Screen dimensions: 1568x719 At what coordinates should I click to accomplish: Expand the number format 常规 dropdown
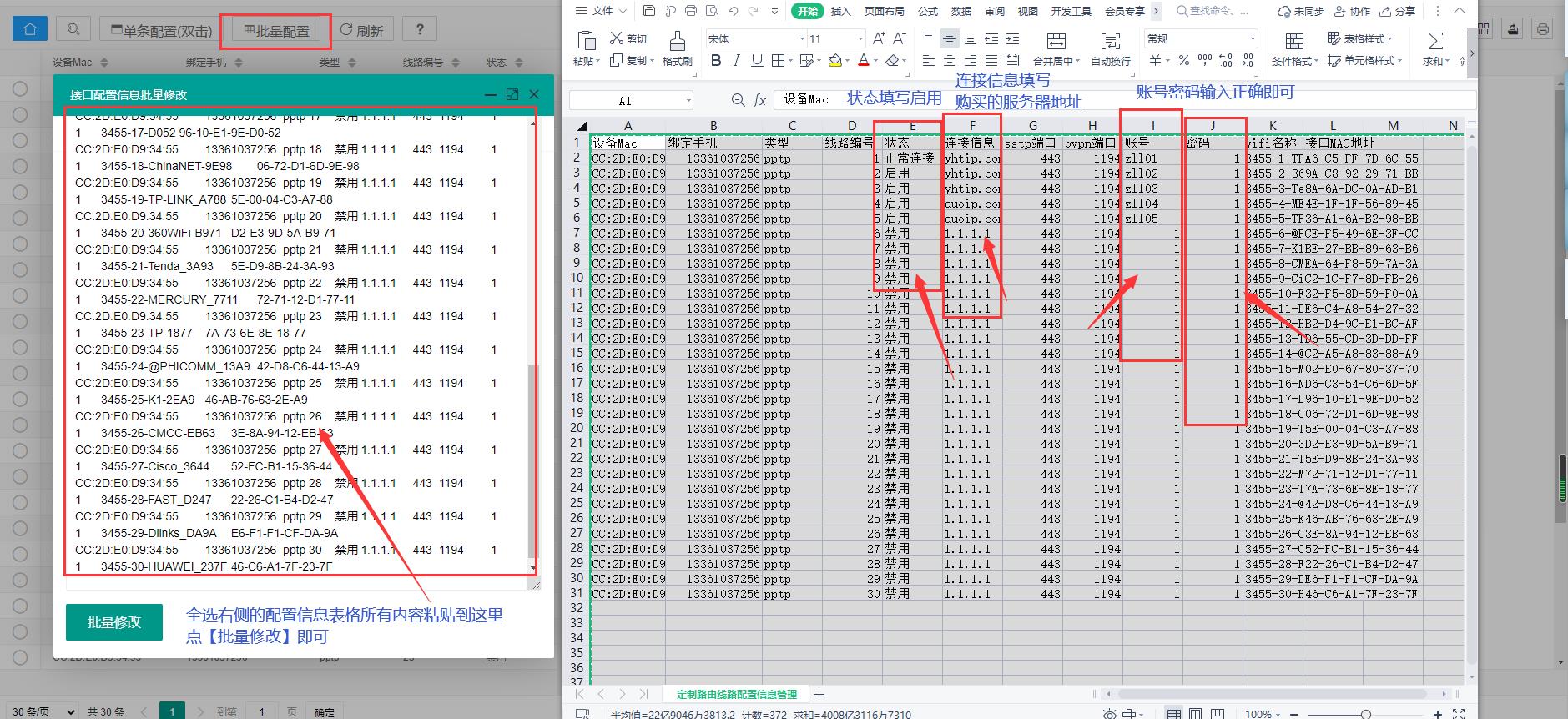click(x=1253, y=38)
